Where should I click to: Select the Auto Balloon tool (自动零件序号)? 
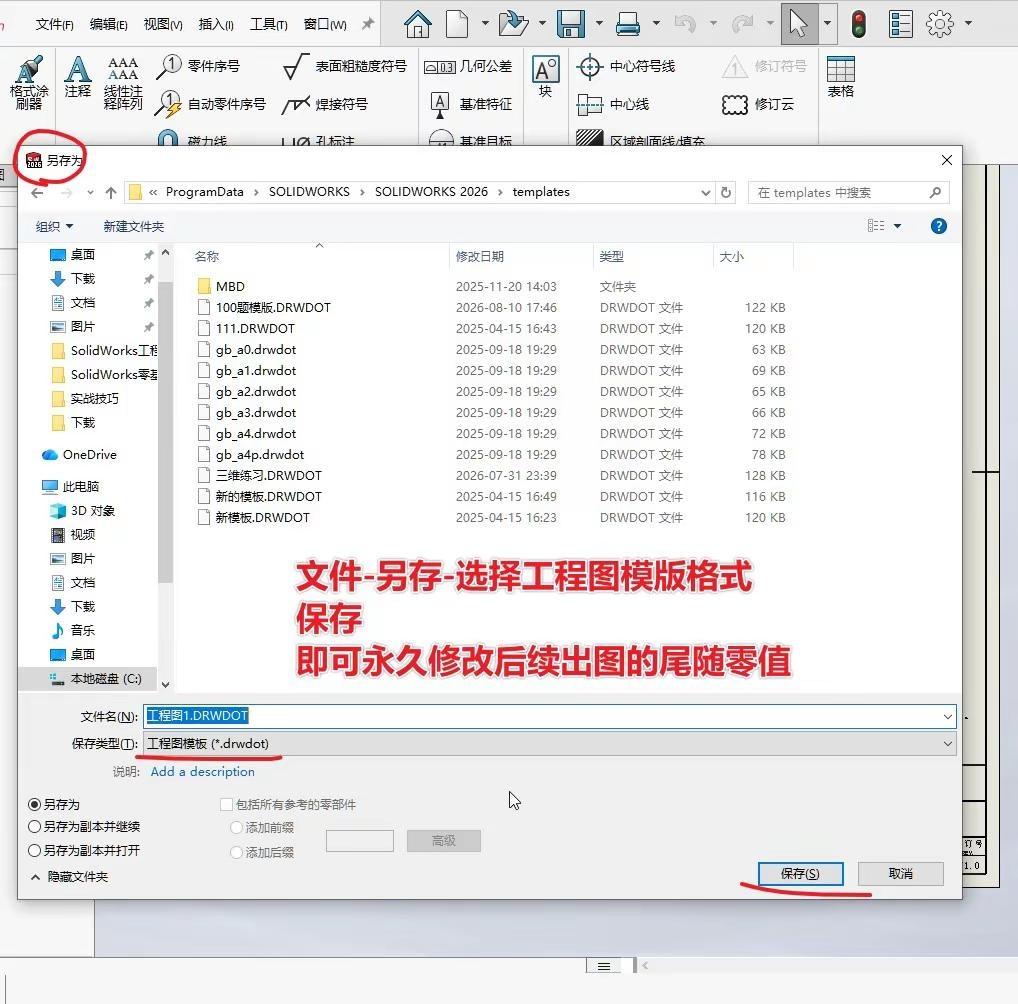click(210, 104)
